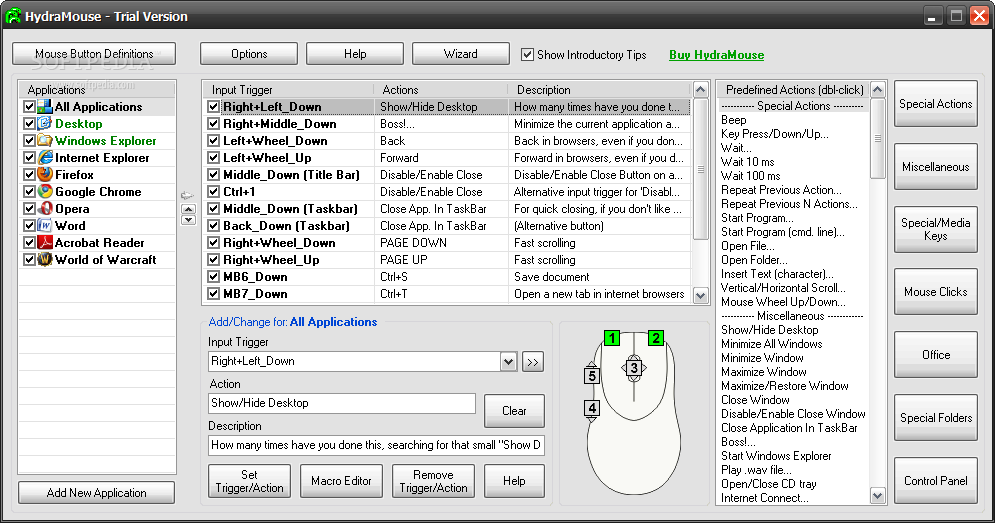
Task: Click the Firefox icon in applications list
Action: 44,175
